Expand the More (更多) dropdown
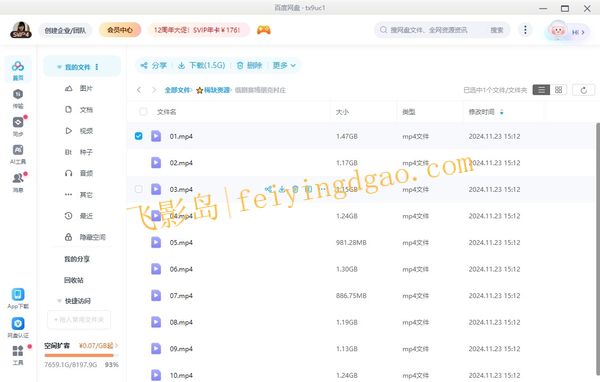Image resolution: width=600 pixels, height=382 pixels. point(284,65)
